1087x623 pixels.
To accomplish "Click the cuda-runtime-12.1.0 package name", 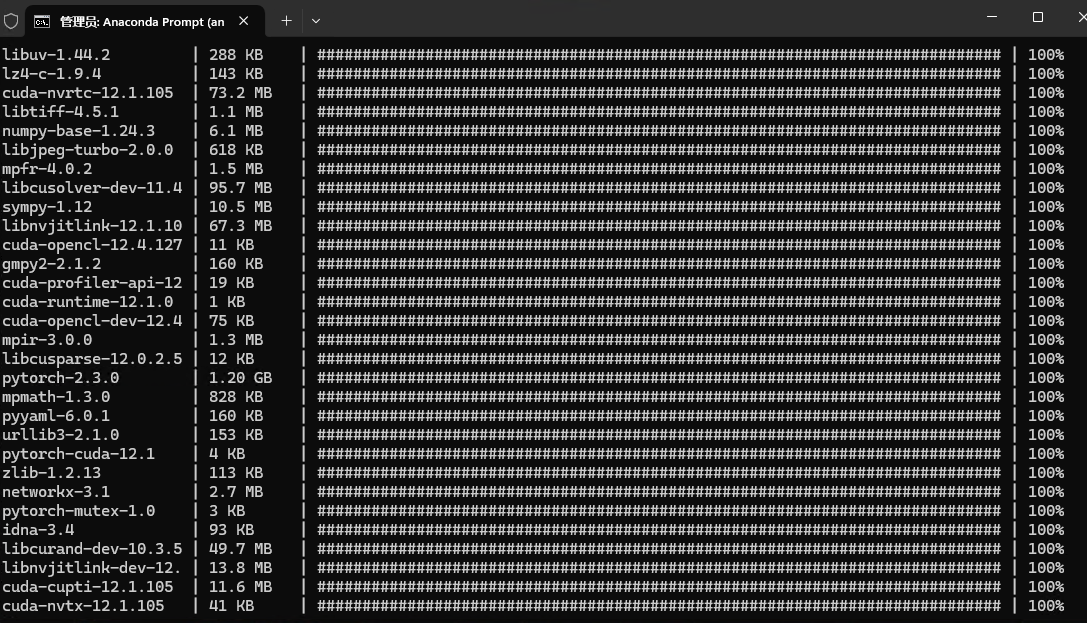I will coord(88,302).
